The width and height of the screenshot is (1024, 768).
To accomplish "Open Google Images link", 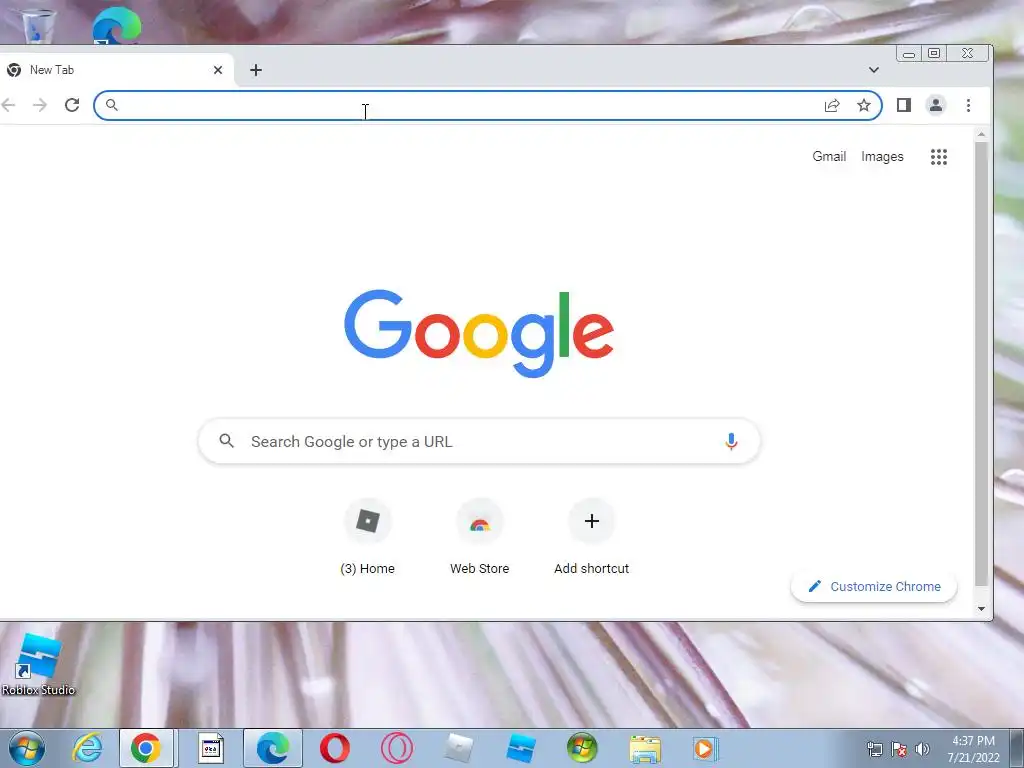I will [882, 157].
